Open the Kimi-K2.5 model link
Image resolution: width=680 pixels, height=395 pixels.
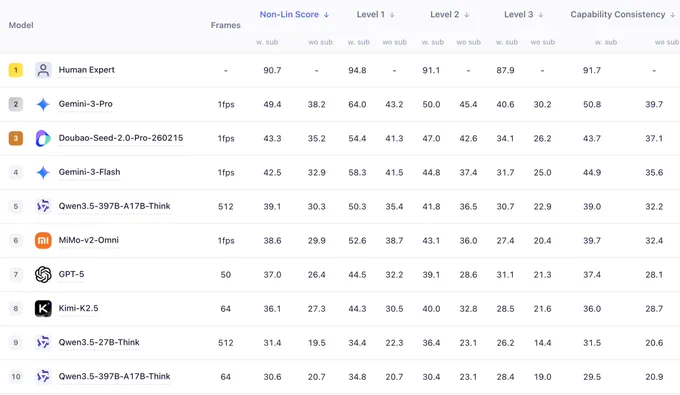point(78,308)
